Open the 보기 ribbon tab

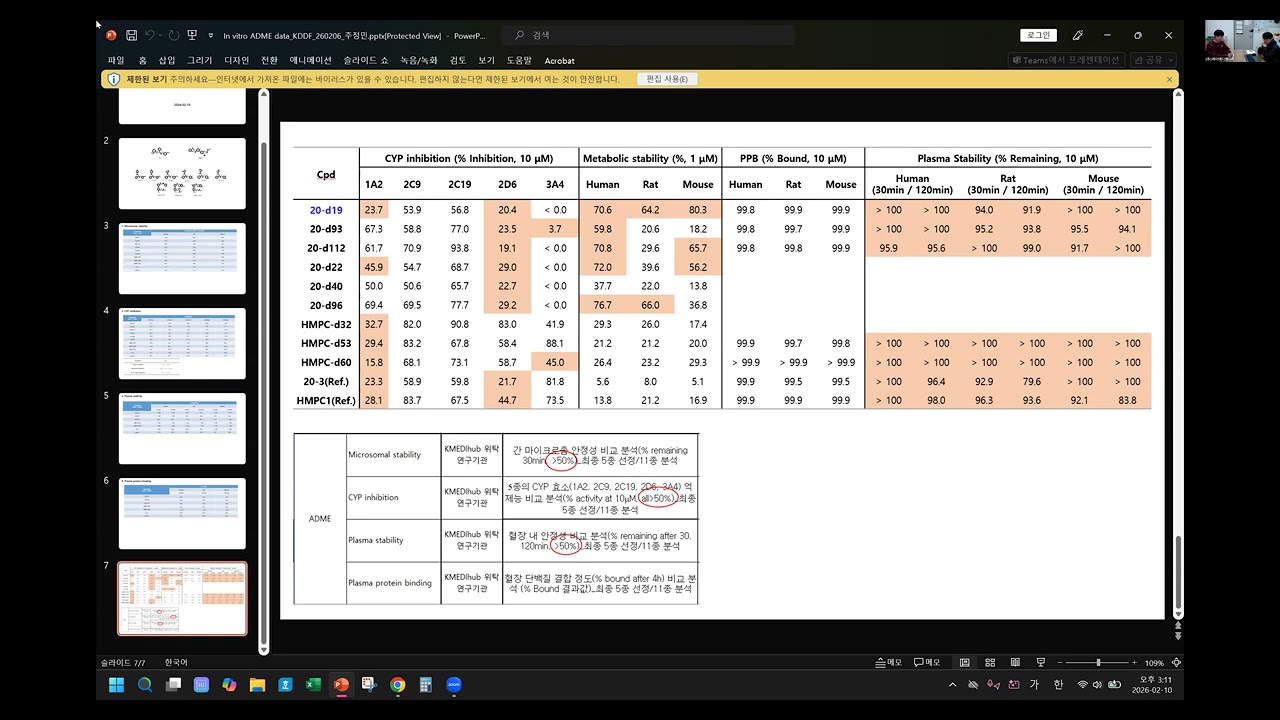coord(486,60)
